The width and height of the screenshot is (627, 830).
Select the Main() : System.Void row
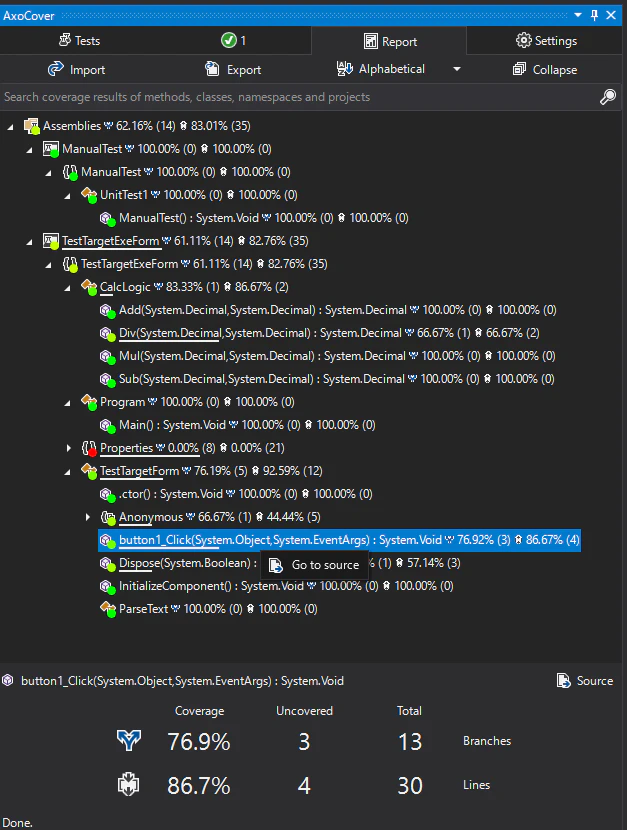(238, 425)
